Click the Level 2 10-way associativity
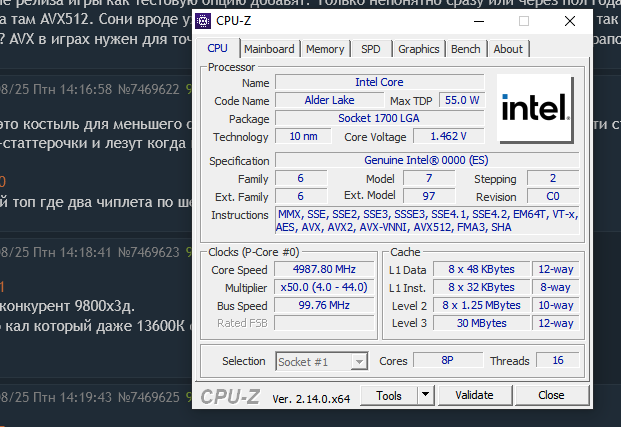This screenshot has width=621, height=427. click(x=556, y=305)
